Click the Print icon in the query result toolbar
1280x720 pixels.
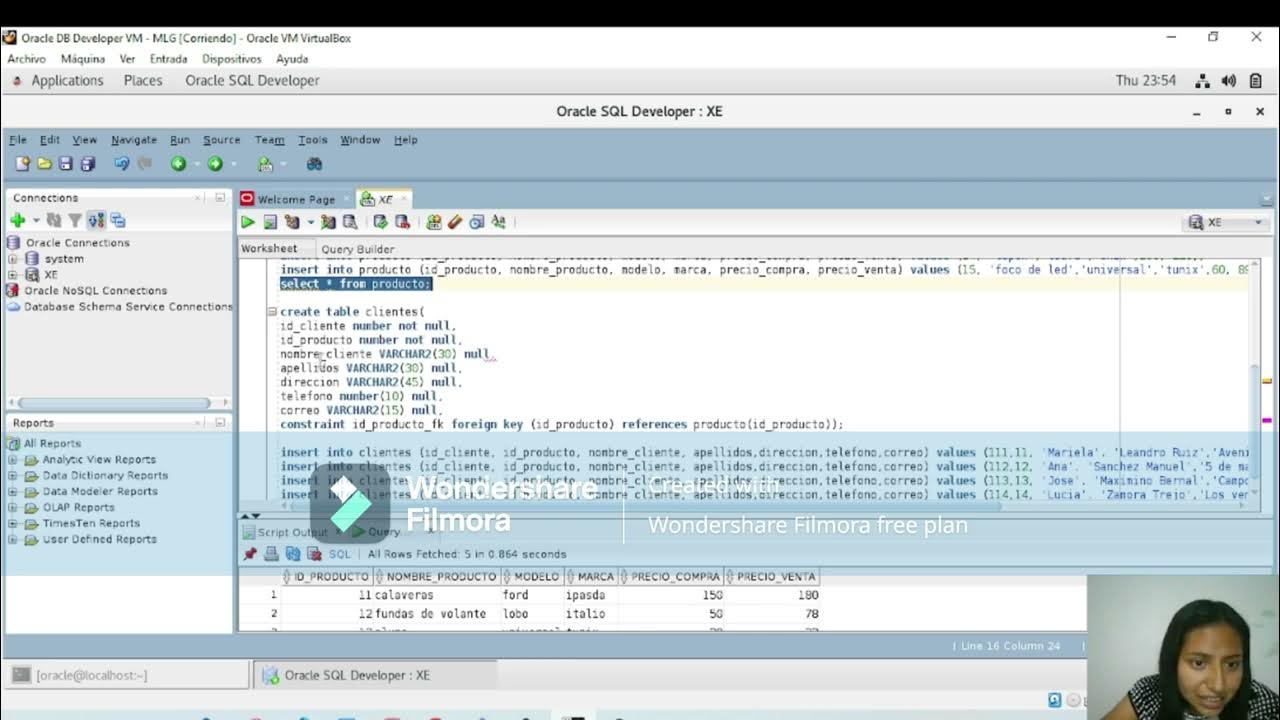click(x=271, y=554)
